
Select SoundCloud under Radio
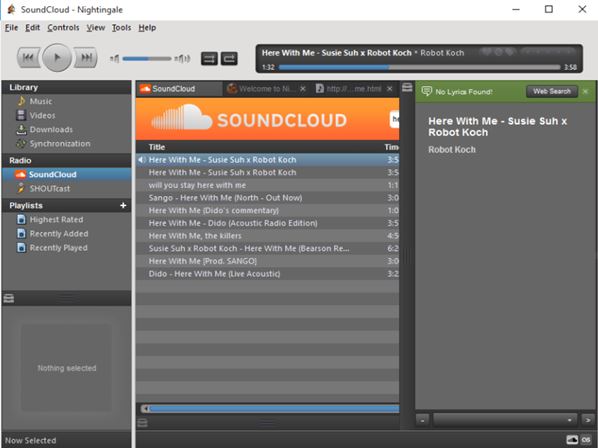[x=66, y=174]
